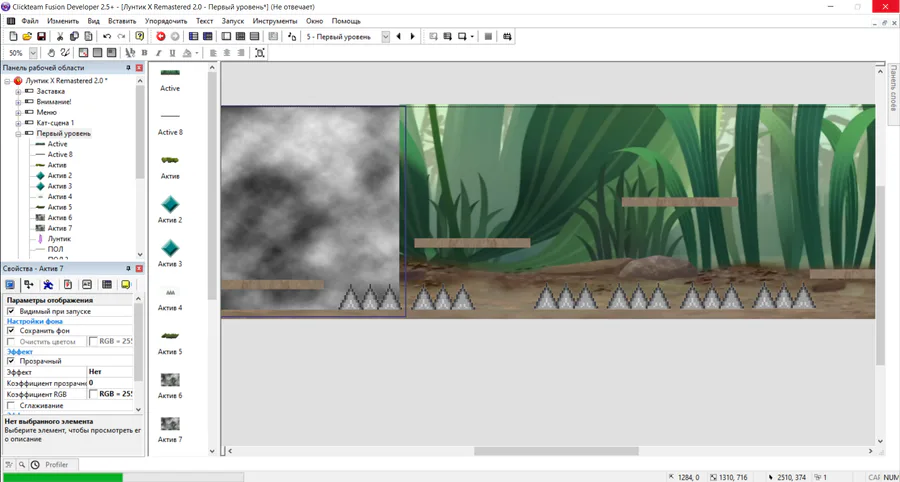Expand the 'Заставка' tree node

18,91
